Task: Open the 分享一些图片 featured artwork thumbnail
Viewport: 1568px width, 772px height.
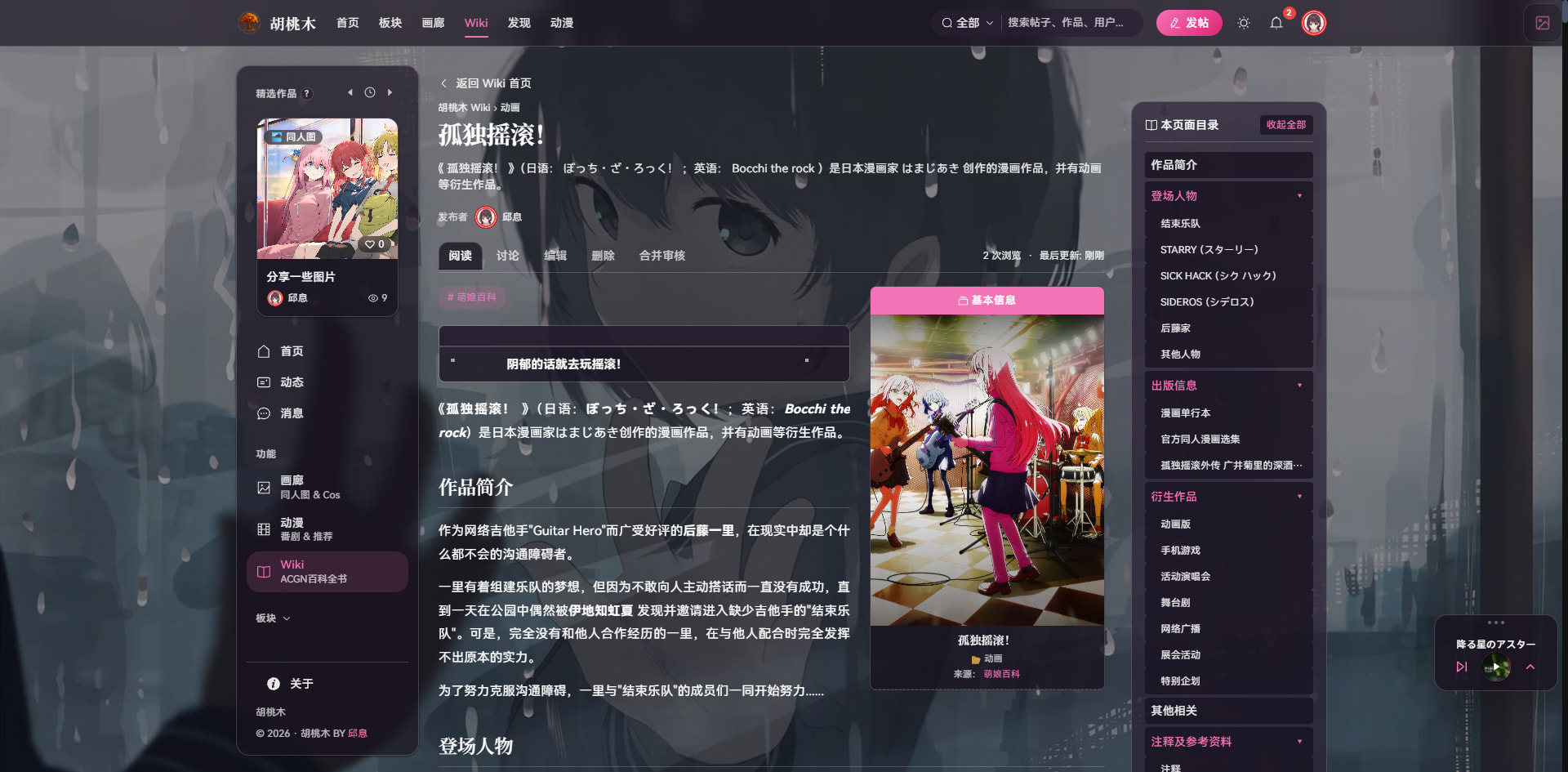Action: click(x=327, y=189)
